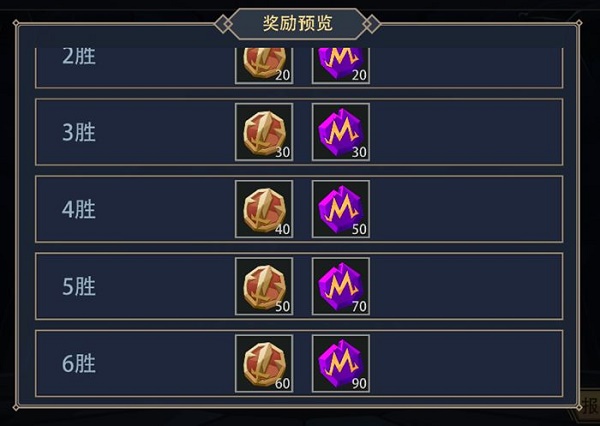Click empty area of 6胜 reward row
The height and width of the screenshot is (426, 600).
[x=467, y=364]
